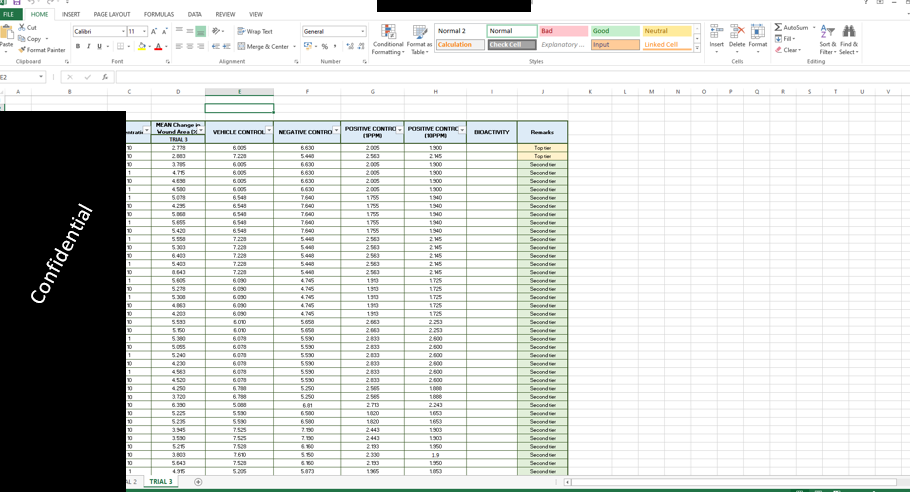This screenshot has width=910, height=492.
Task: Toggle Bold formatting
Action: [x=78, y=46]
